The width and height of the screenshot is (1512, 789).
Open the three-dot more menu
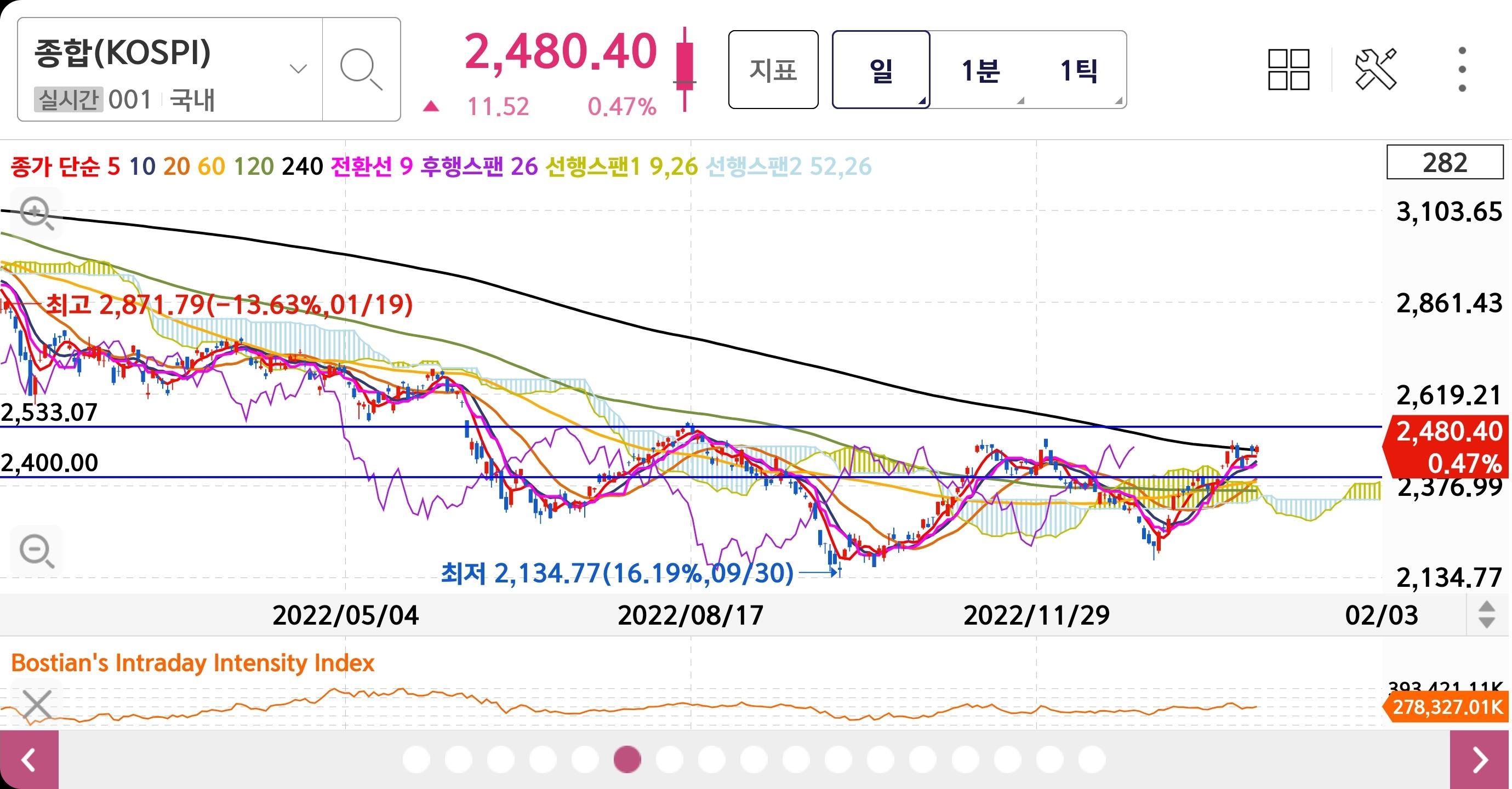[1462, 70]
